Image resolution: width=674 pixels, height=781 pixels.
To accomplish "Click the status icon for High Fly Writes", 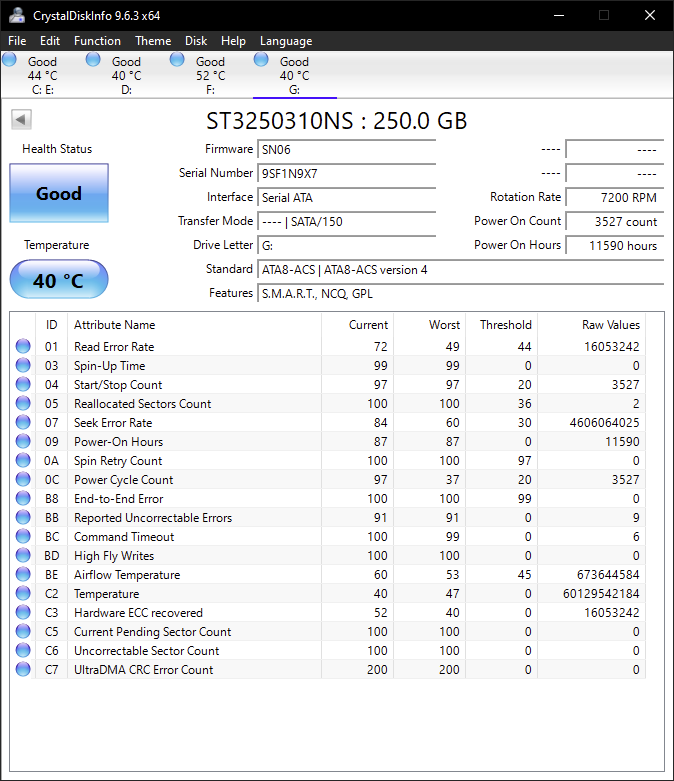I will click(x=23, y=555).
